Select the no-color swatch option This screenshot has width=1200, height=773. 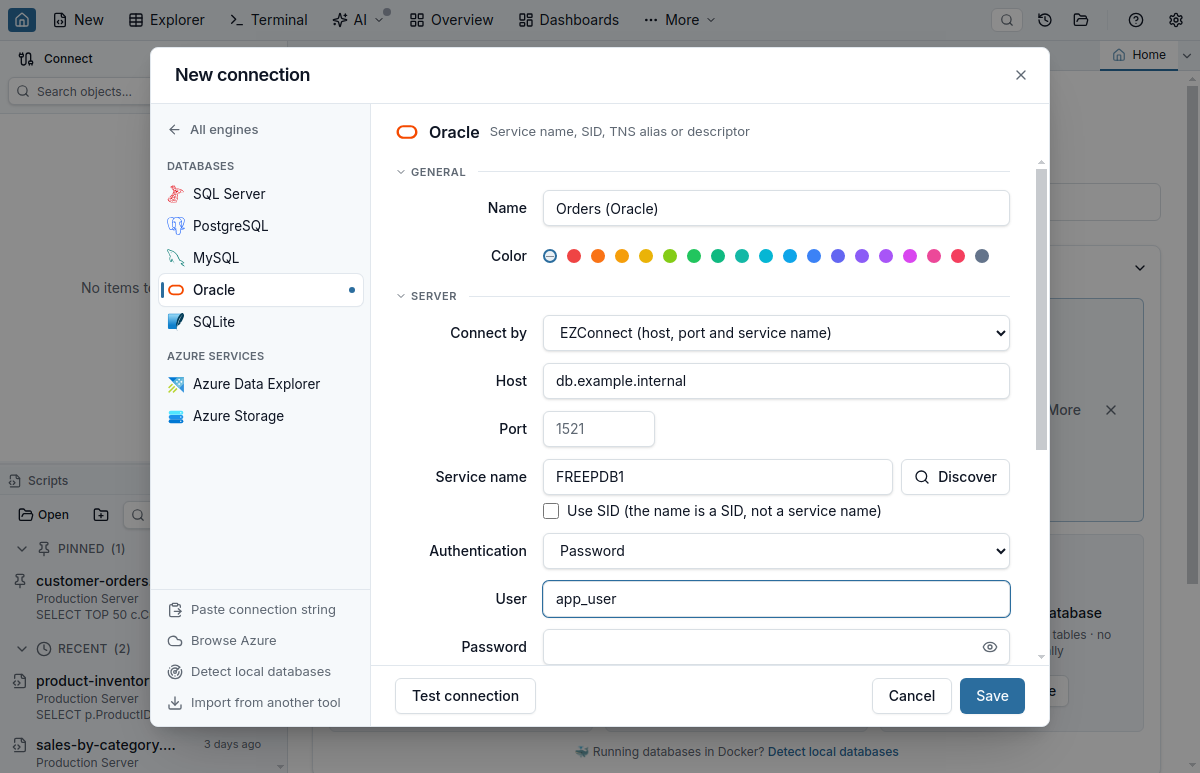(x=550, y=256)
